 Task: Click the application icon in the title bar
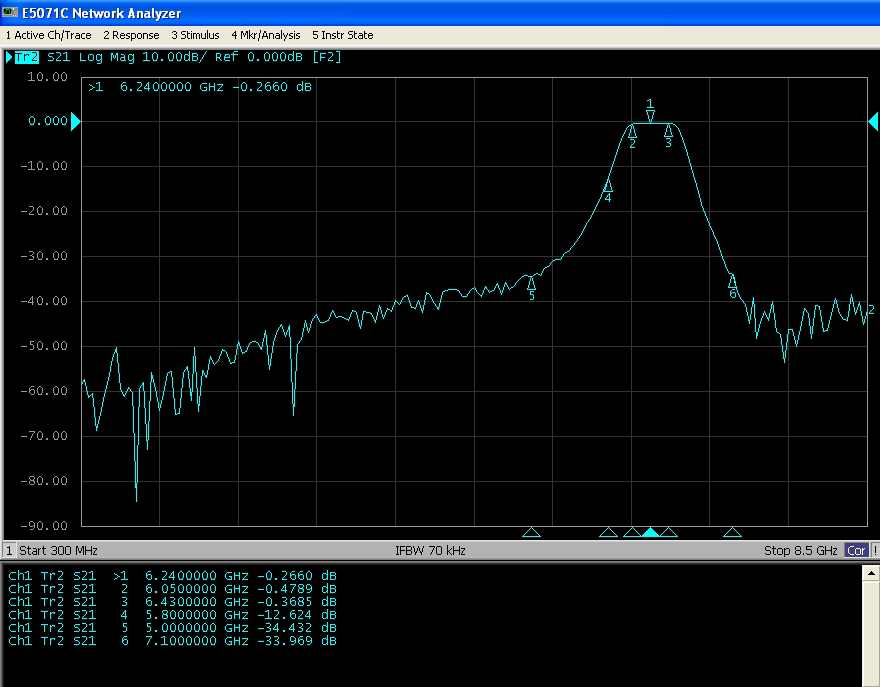click(10, 13)
